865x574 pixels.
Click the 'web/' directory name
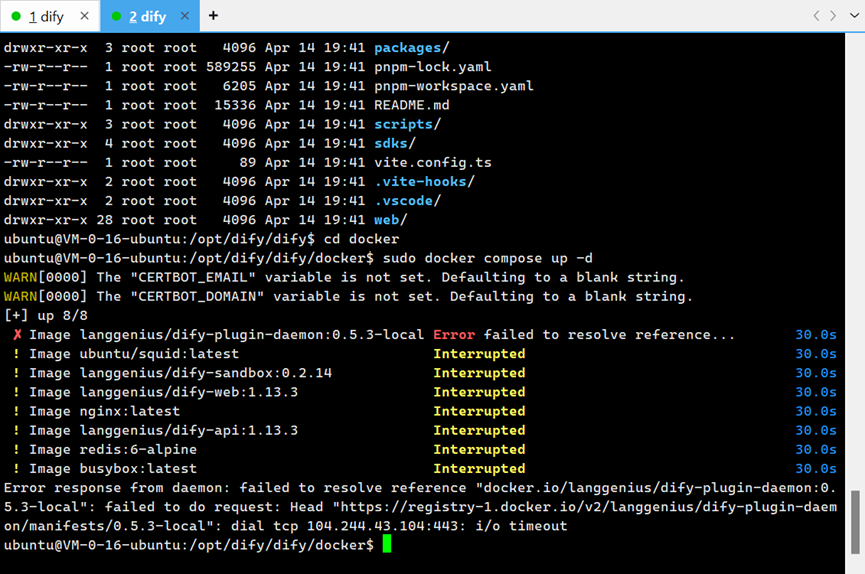391,220
